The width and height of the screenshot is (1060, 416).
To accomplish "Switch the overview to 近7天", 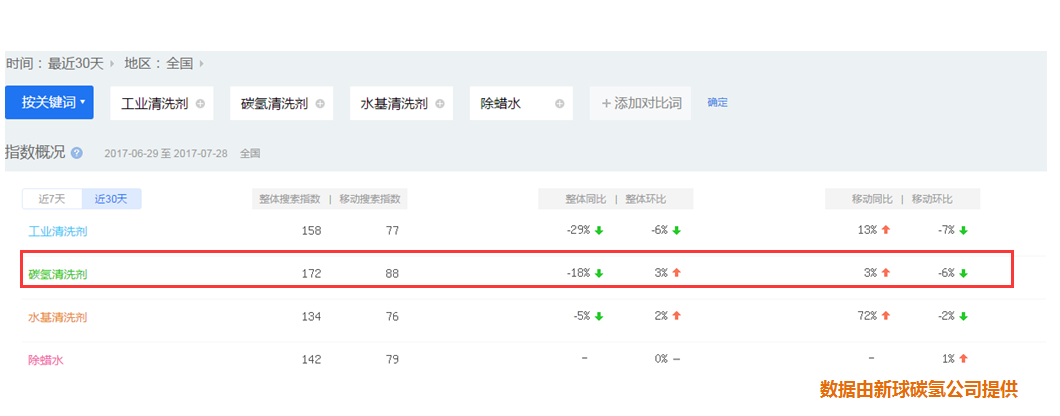I will (52, 199).
